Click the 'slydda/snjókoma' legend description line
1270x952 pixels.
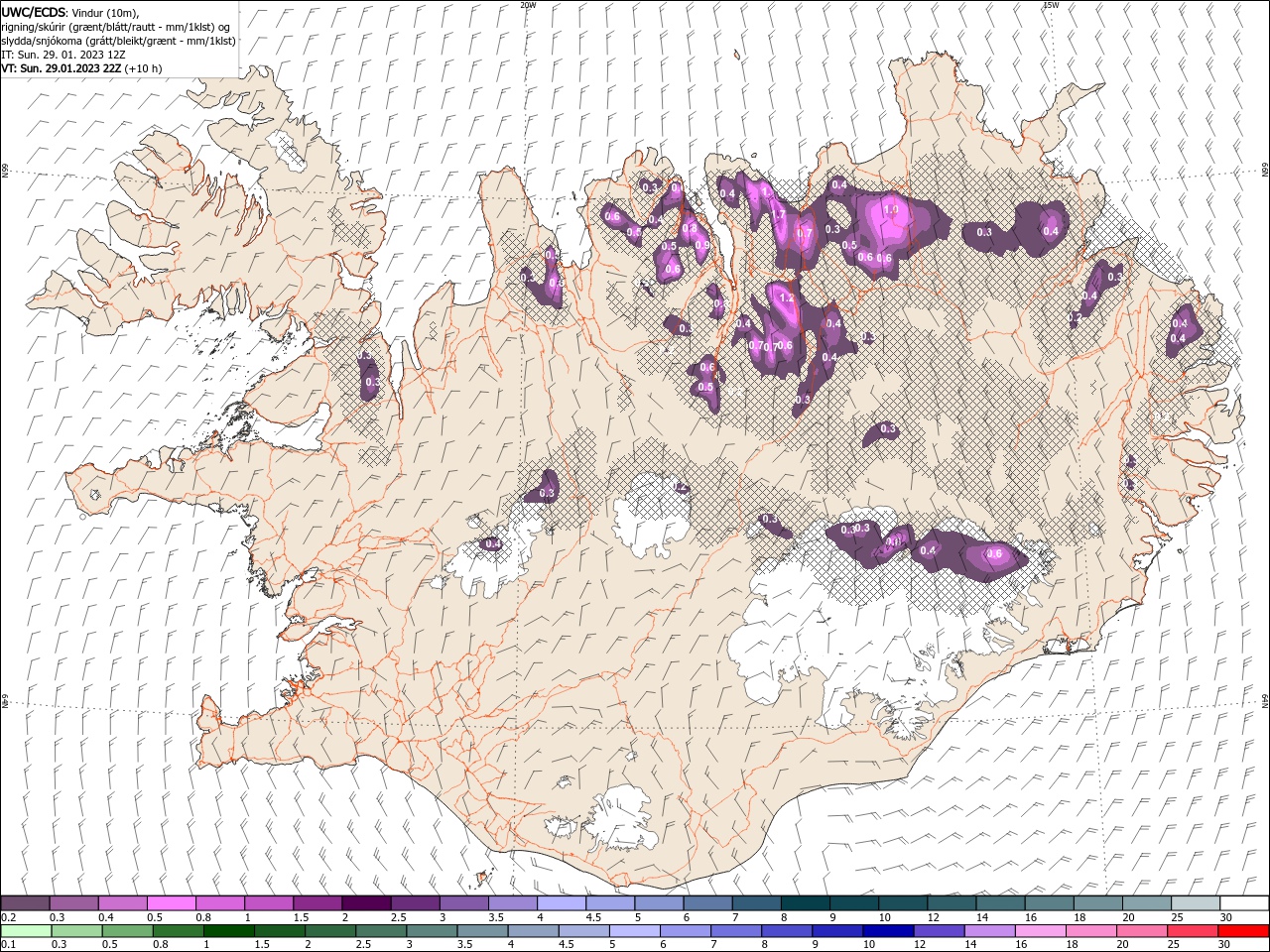click(x=119, y=41)
